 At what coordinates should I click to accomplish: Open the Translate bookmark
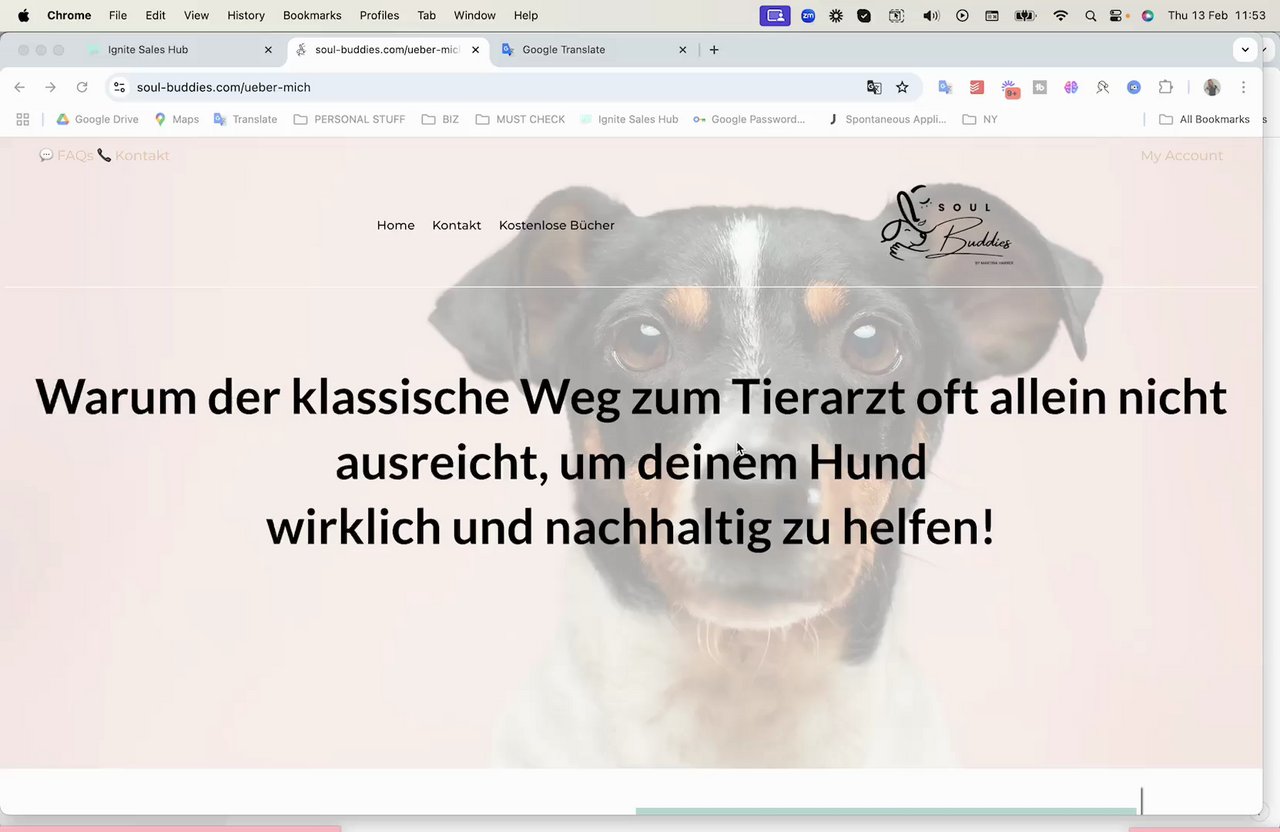point(245,119)
